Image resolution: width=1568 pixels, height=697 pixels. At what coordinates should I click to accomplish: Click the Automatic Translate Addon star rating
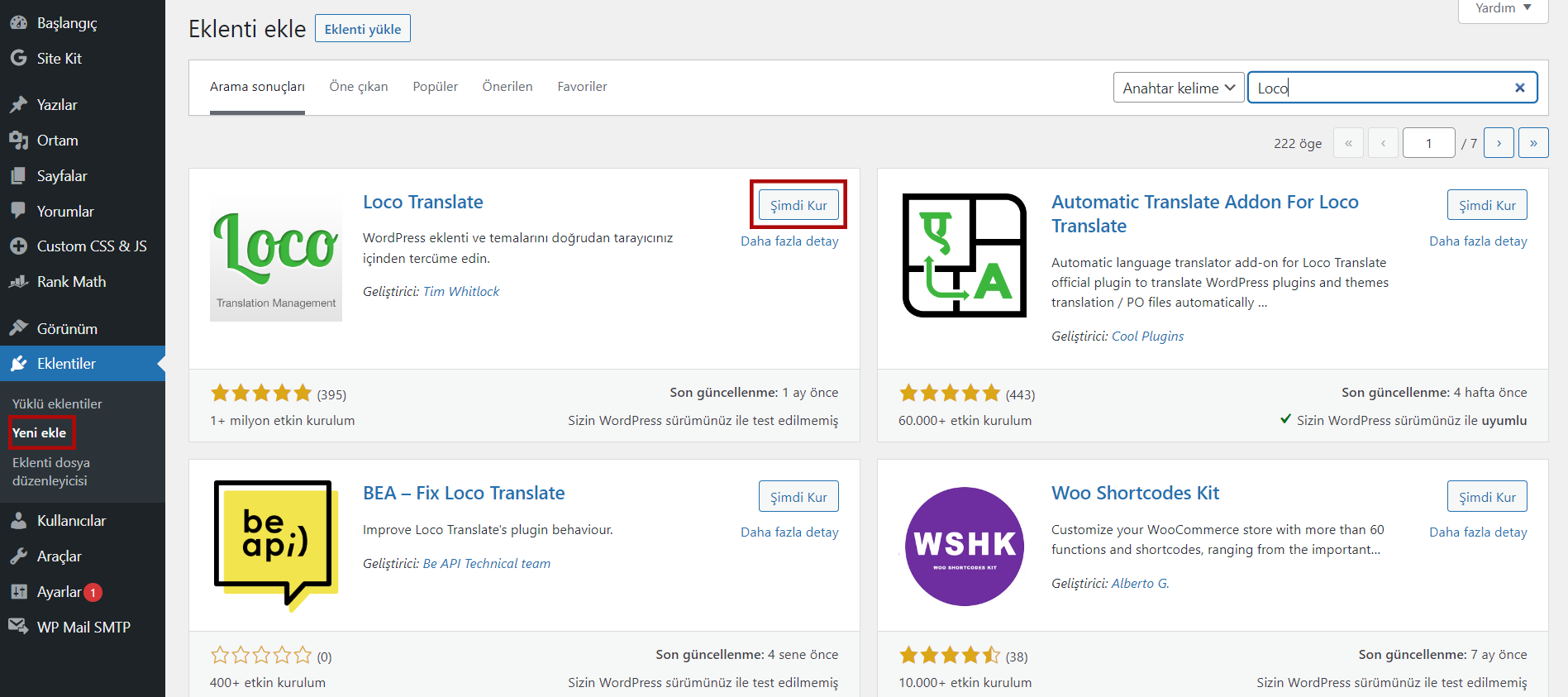coord(950,394)
